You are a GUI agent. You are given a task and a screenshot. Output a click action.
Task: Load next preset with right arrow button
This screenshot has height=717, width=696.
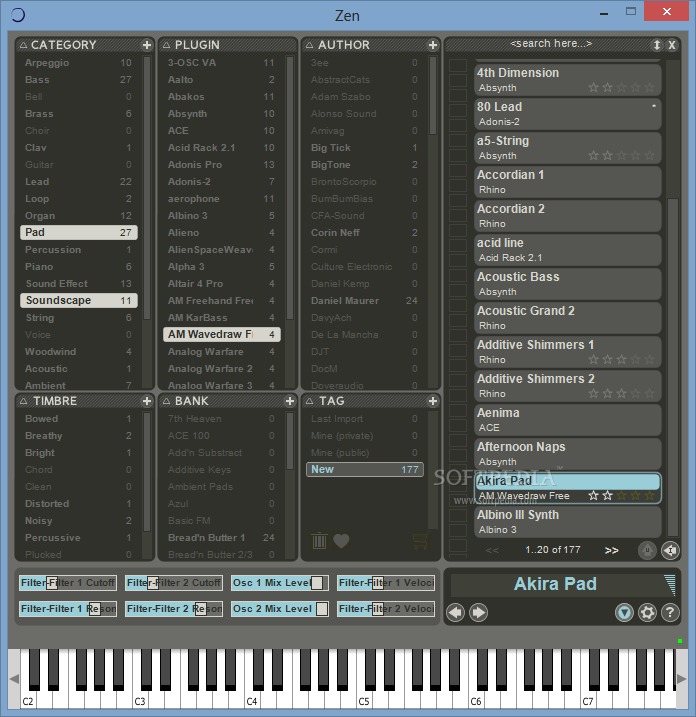tap(478, 612)
